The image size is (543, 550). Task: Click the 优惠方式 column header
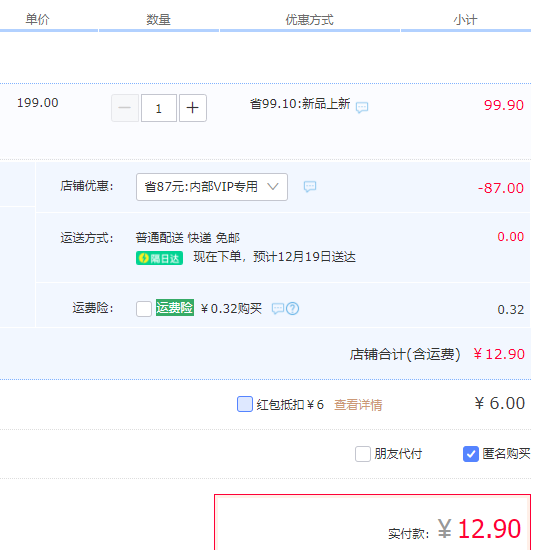point(309,20)
